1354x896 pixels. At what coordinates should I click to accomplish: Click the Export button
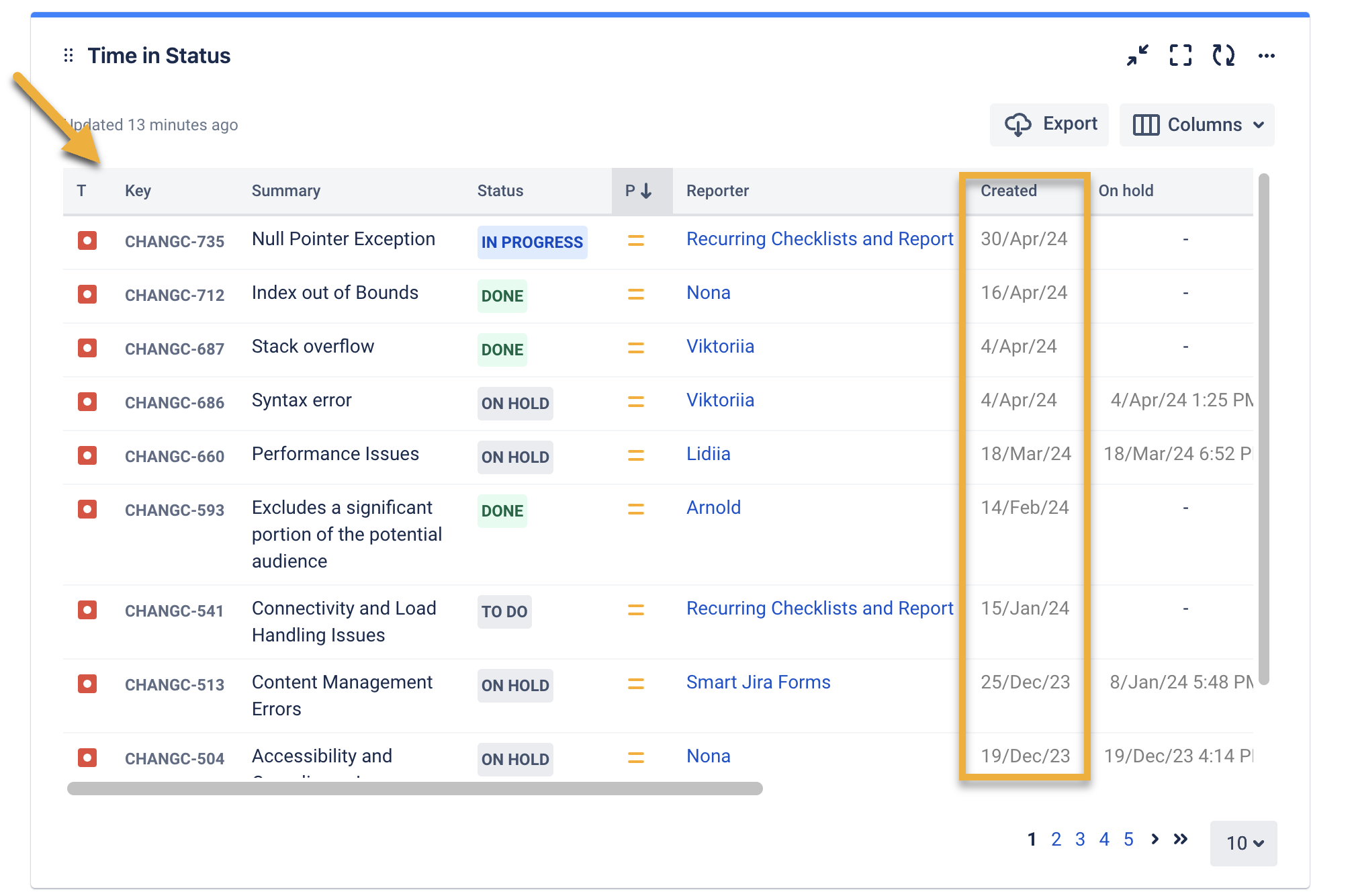(1049, 124)
